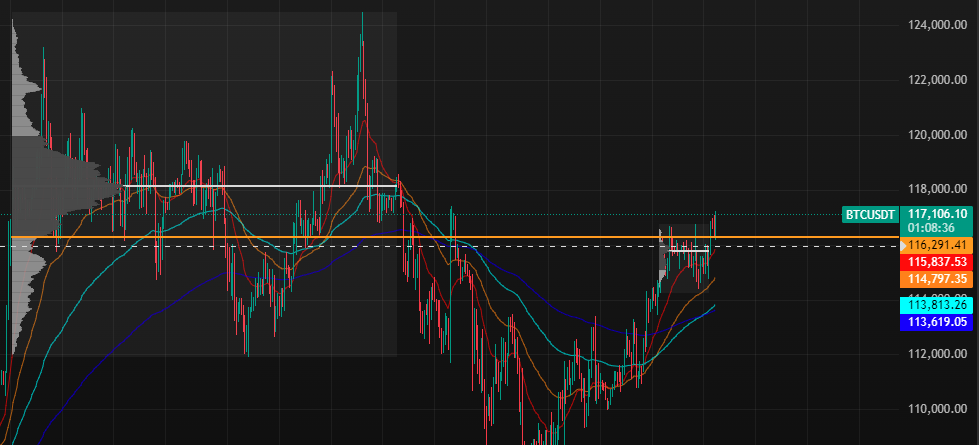Click the 112,000.00 price axis label

pos(937,354)
